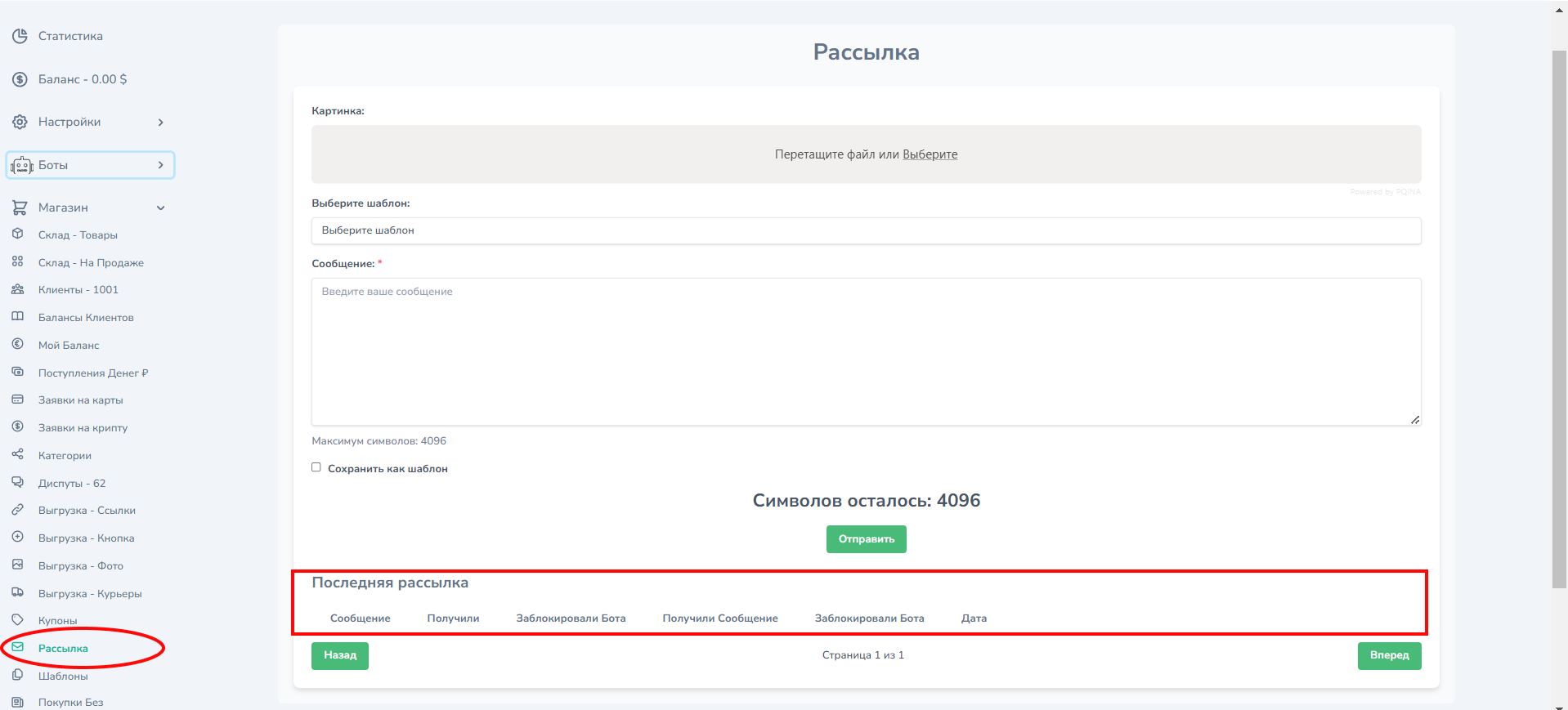Click the Категории share-nodes icon
1568x710 pixels.
pos(17,454)
